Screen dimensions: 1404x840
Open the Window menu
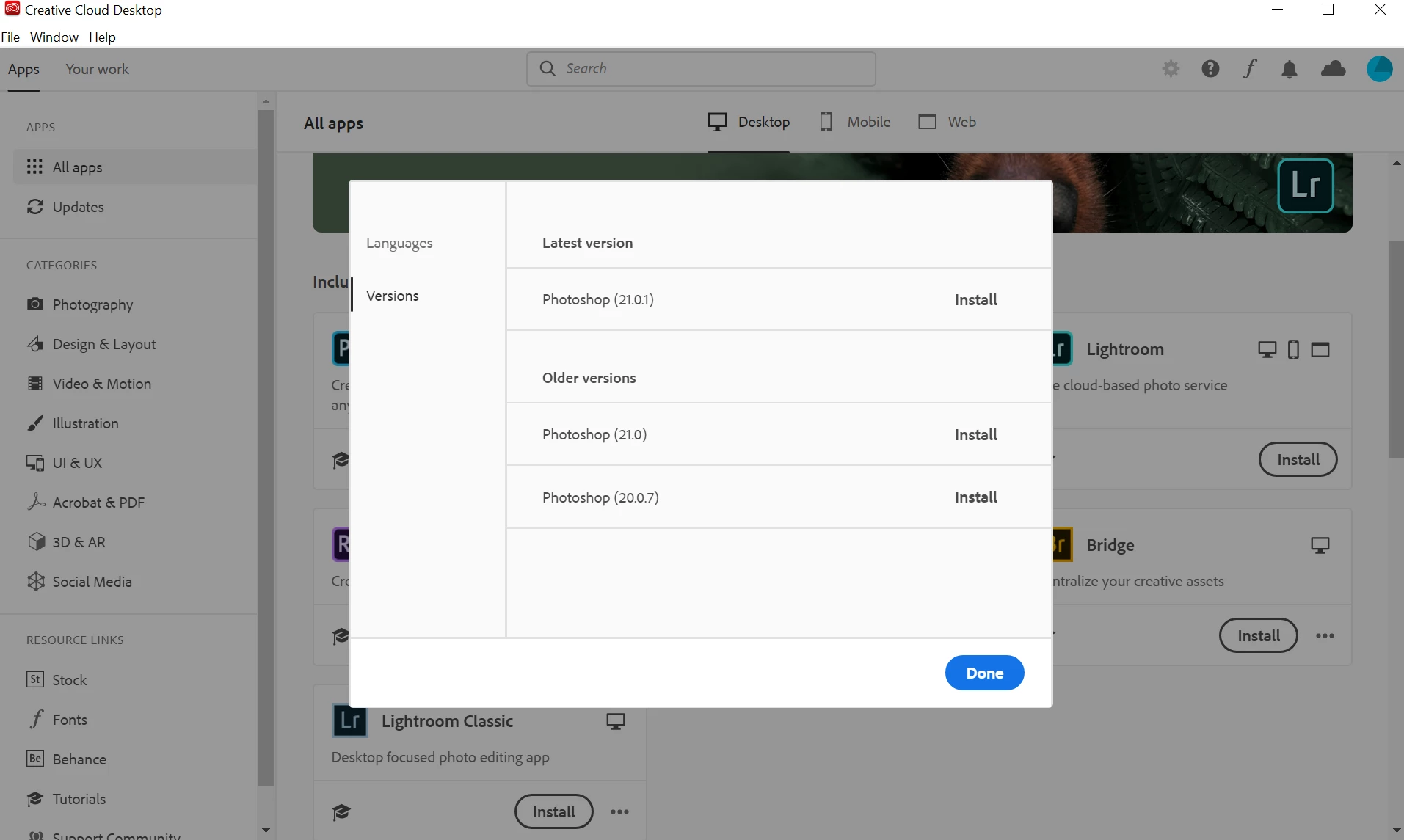click(x=54, y=37)
